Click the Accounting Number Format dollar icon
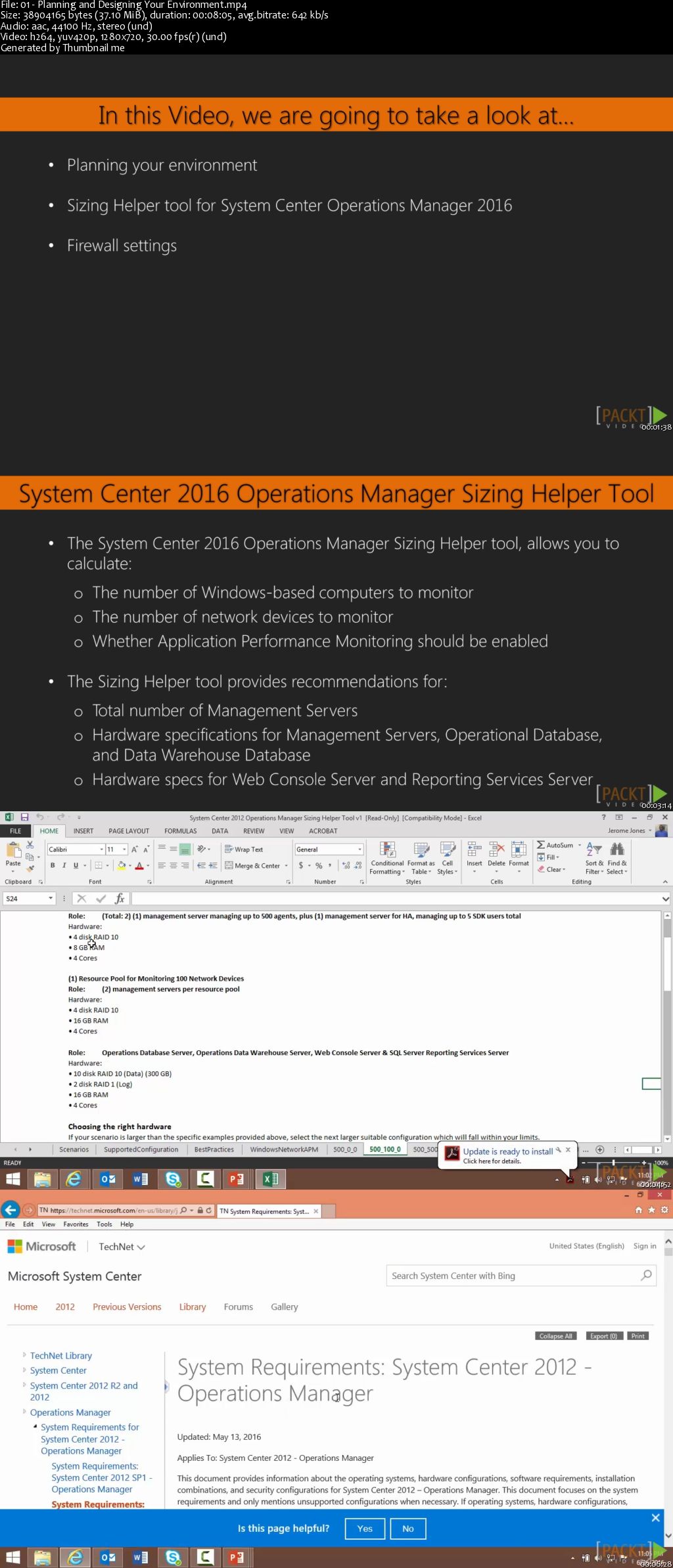Image resolution: width=673 pixels, height=1568 pixels. tap(301, 866)
